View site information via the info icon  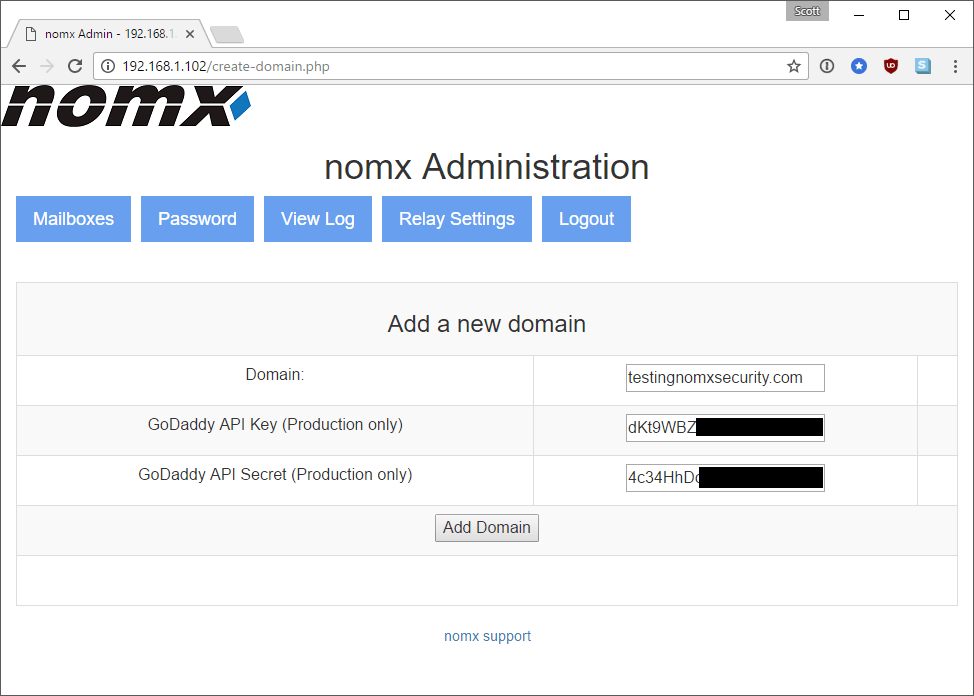(x=107, y=66)
